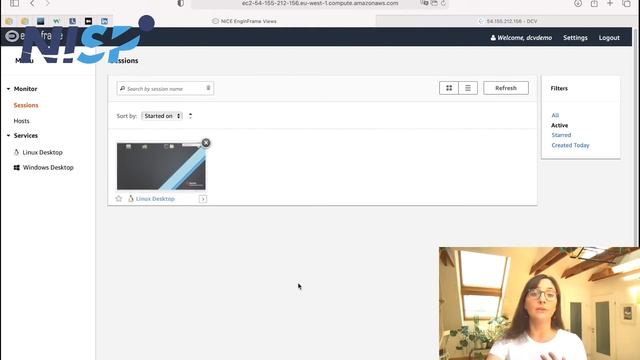Open Hosts in the sidebar
This screenshot has height=360, width=640.
tap(21, 121)
